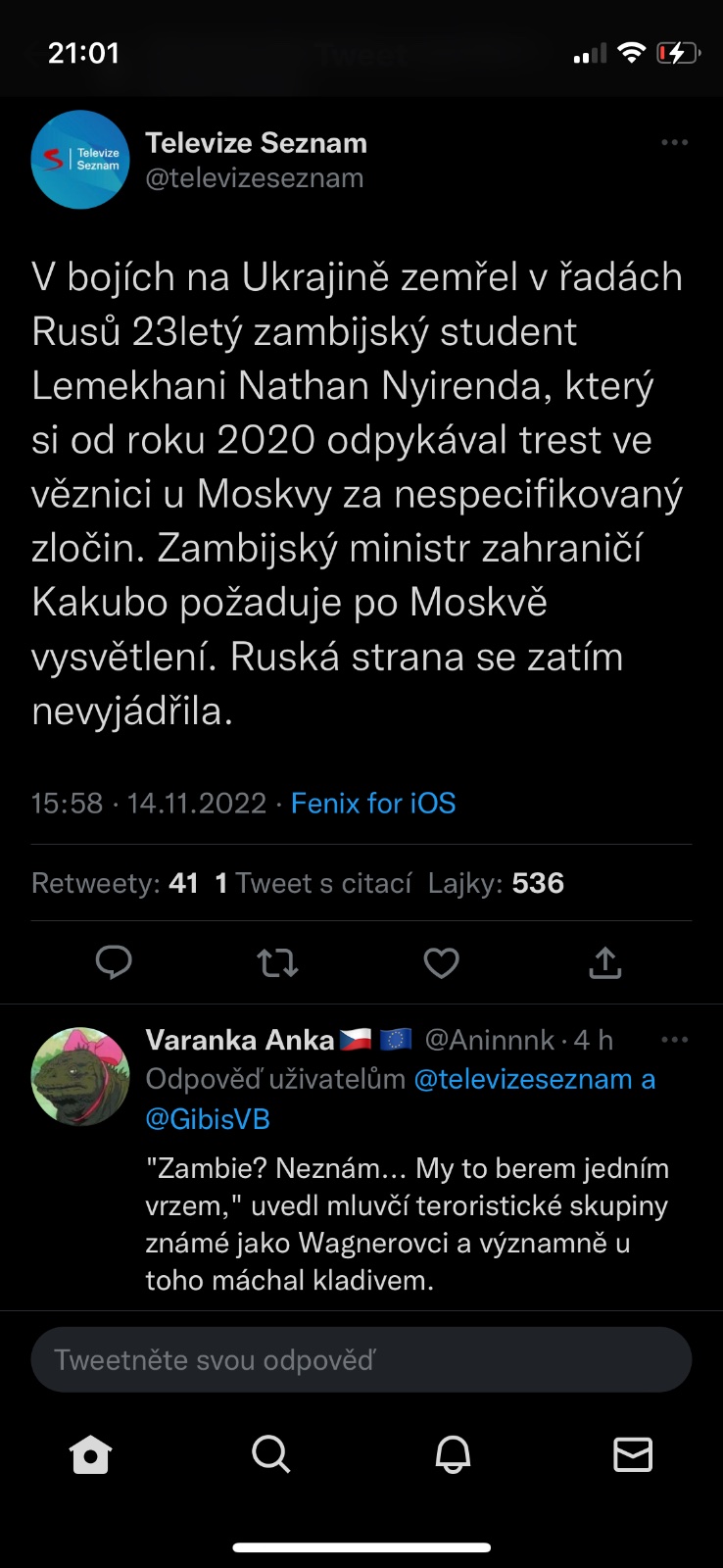Open the @GibisVB mention link

coord(208,1119)
